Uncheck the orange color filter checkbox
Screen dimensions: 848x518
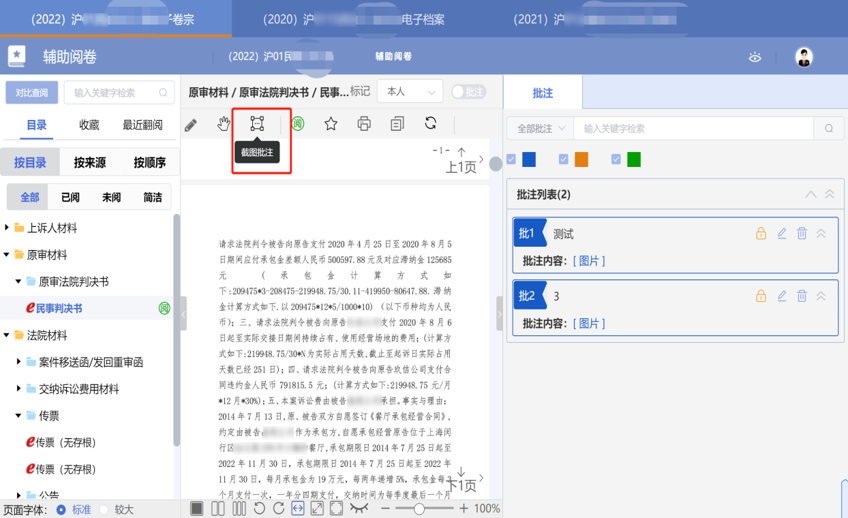coord(563,159)
